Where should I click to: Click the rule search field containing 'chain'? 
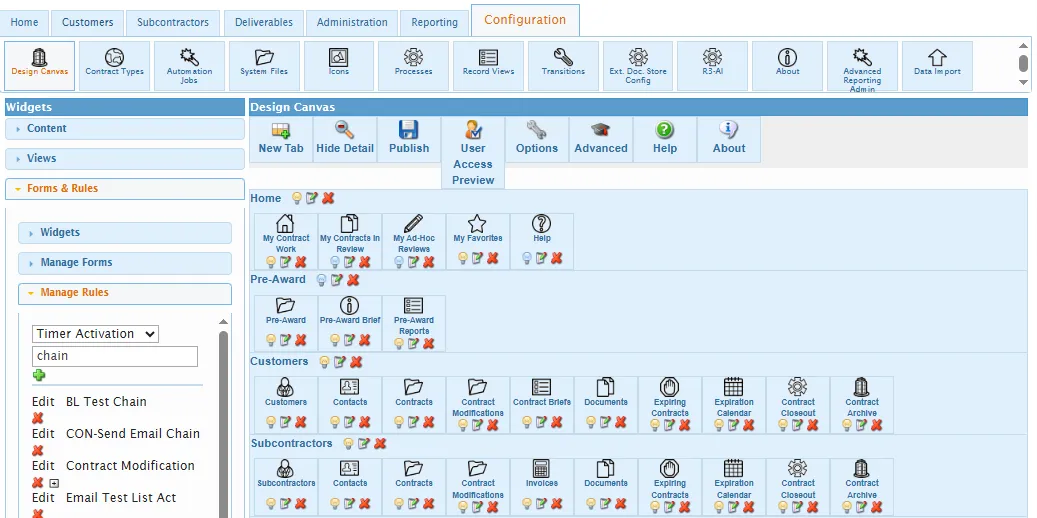[x=115, y=356]
